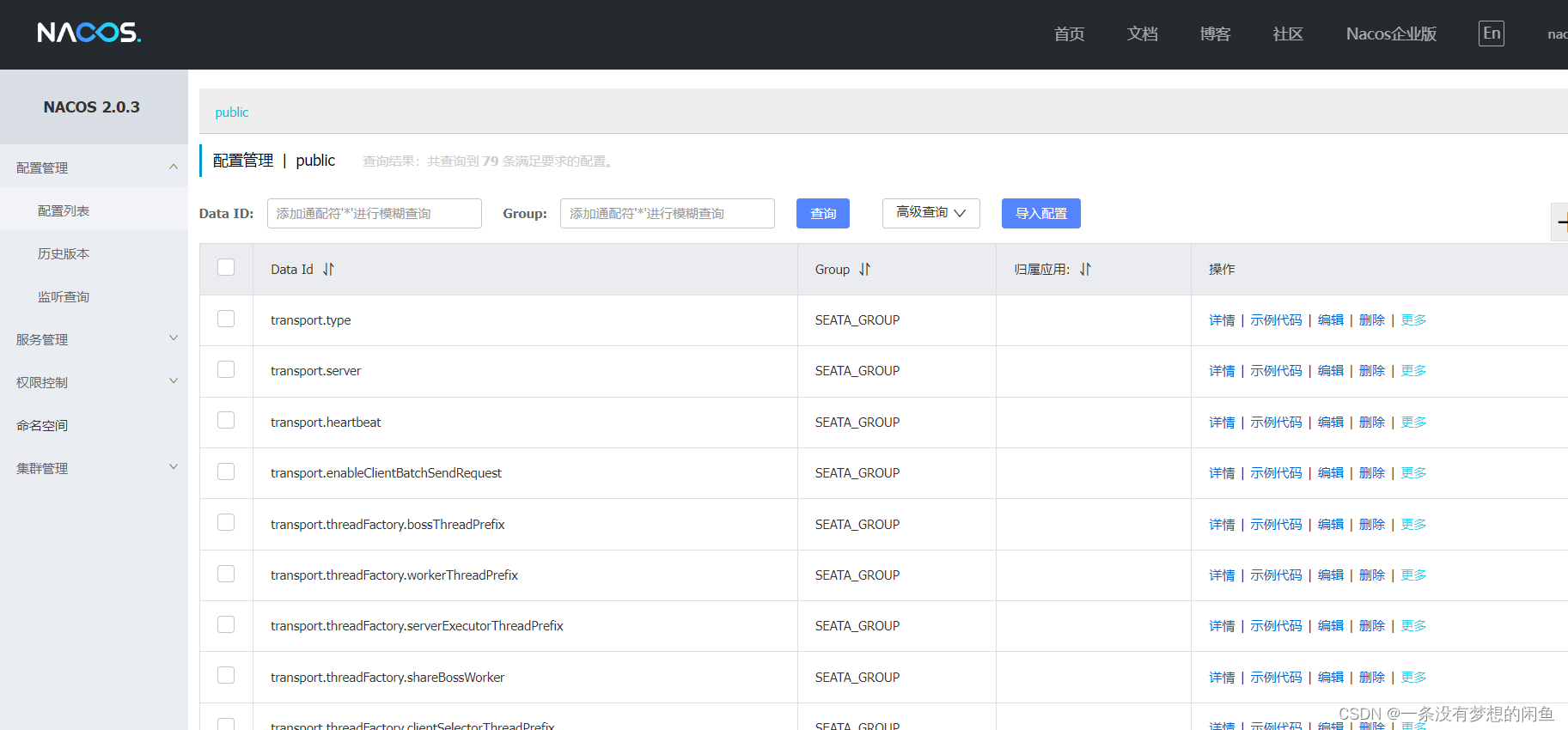Sort by 归属应用 column icon
The width and height of the screenshot is (1568, 730).
(x=1085, y=270)
